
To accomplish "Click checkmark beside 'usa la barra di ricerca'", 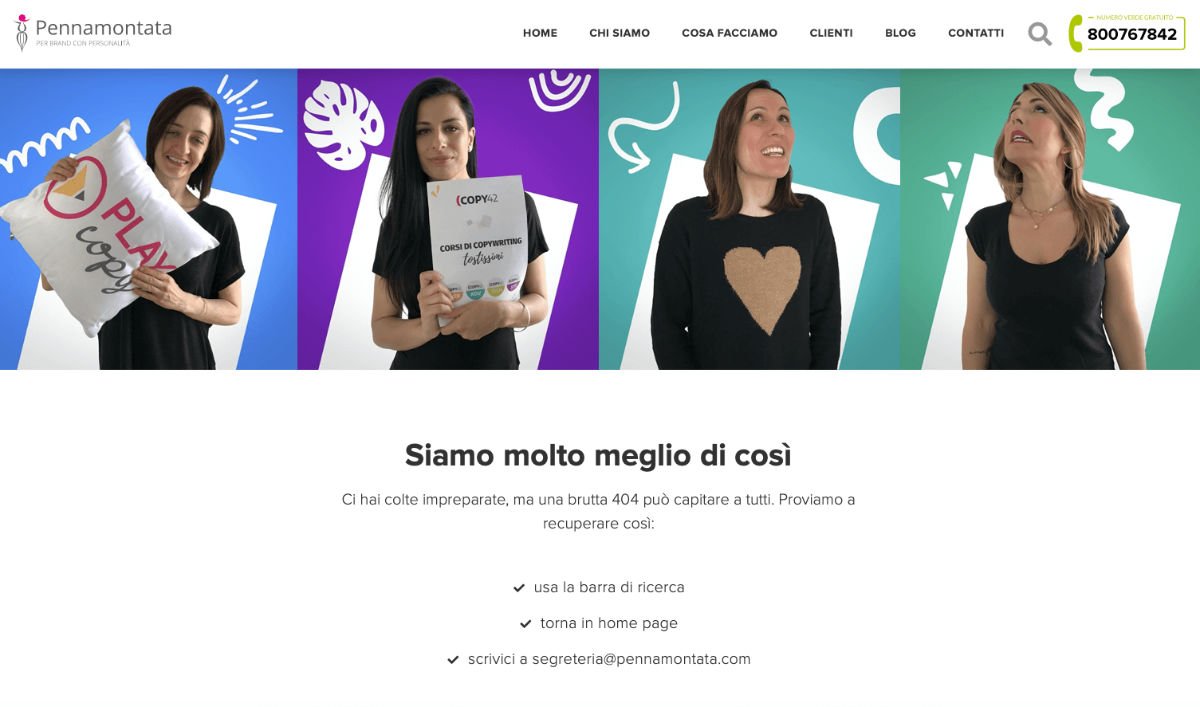I will [519, 588].
